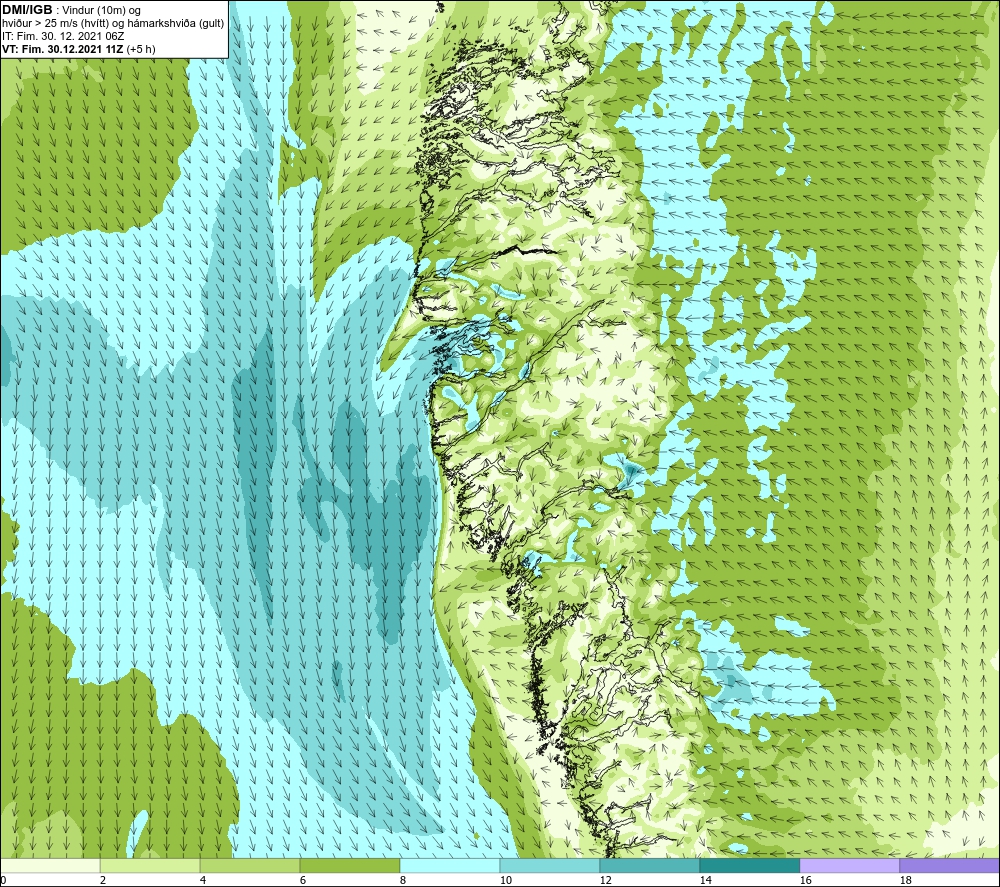Click the 16–18 m/s lavender swatch
This screenshot has height=887, width=1000.
click(x=849, y=865)
